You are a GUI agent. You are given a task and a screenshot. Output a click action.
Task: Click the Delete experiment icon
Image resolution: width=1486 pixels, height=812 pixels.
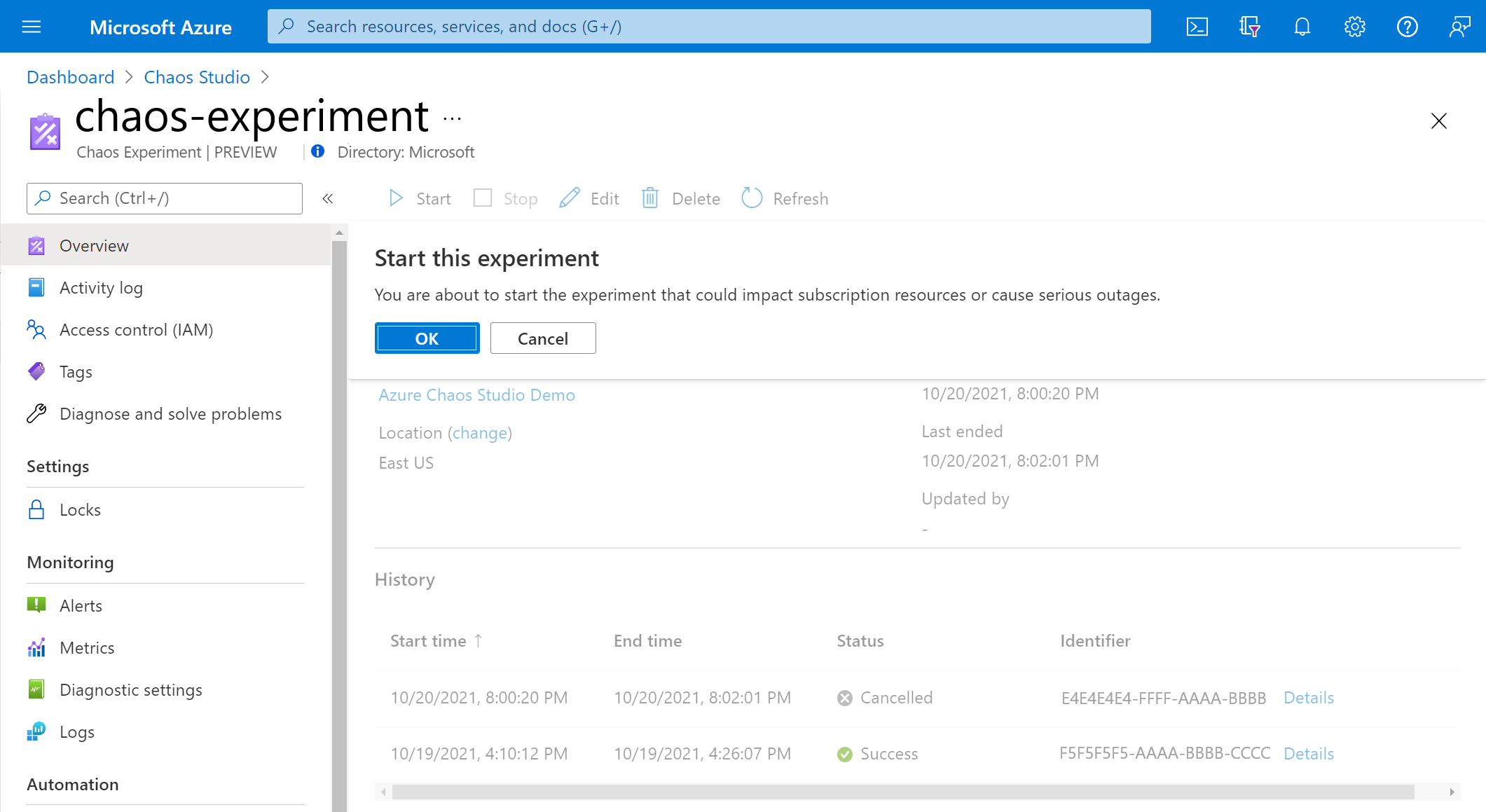click(x=650, y=198)
